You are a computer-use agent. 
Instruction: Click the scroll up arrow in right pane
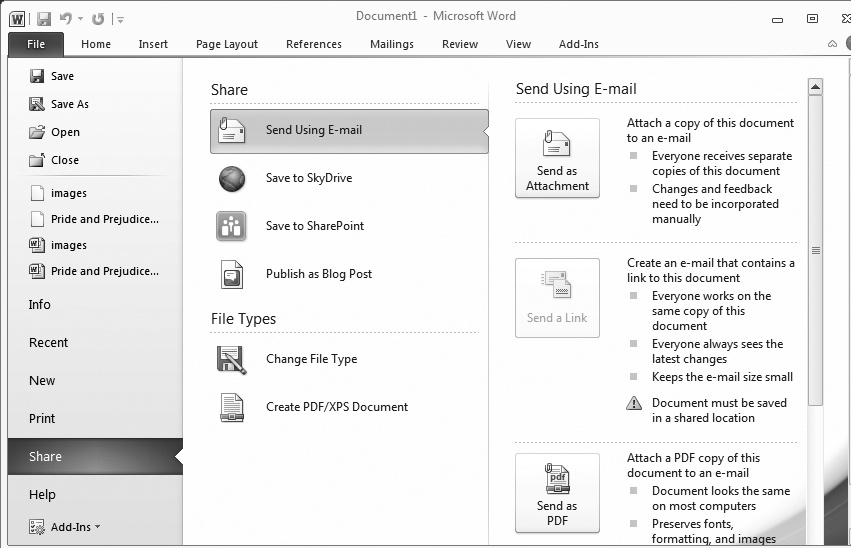815,87
